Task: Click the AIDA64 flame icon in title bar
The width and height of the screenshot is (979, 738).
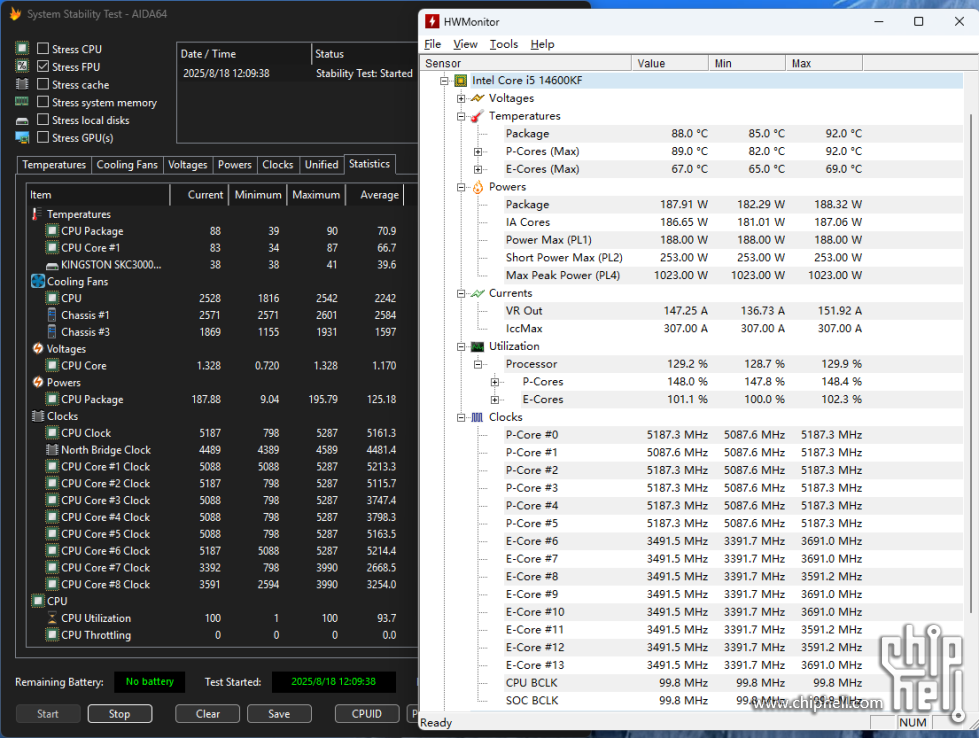Action: point(16,14)
